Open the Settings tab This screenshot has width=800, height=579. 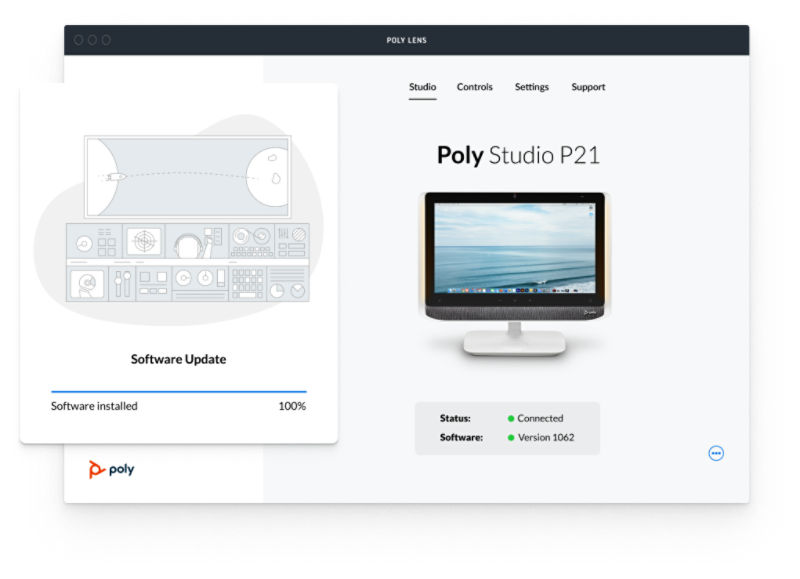coord(532,87)
